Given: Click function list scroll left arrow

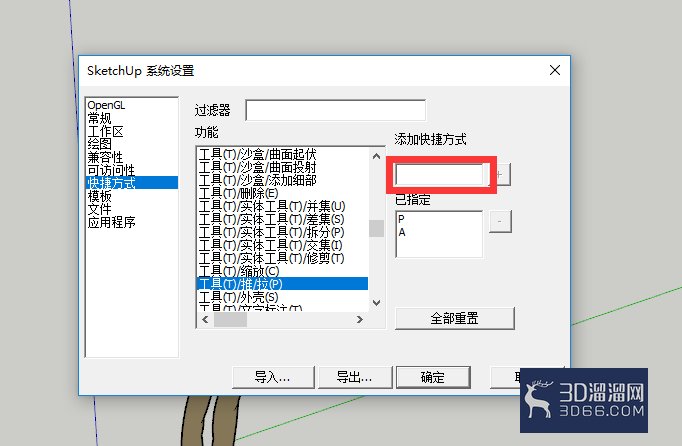Looking at the screenshot, I should [x=205, y=320].
